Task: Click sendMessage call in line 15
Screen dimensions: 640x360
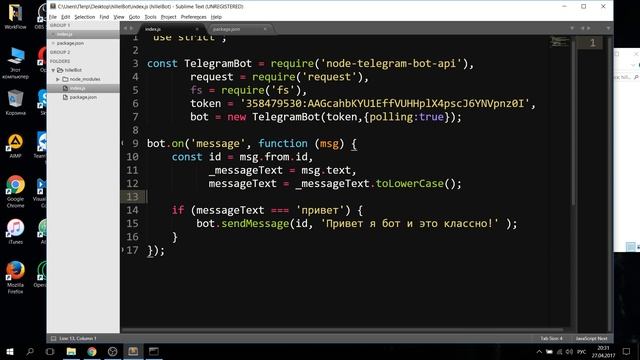Action: click(255, 224)
